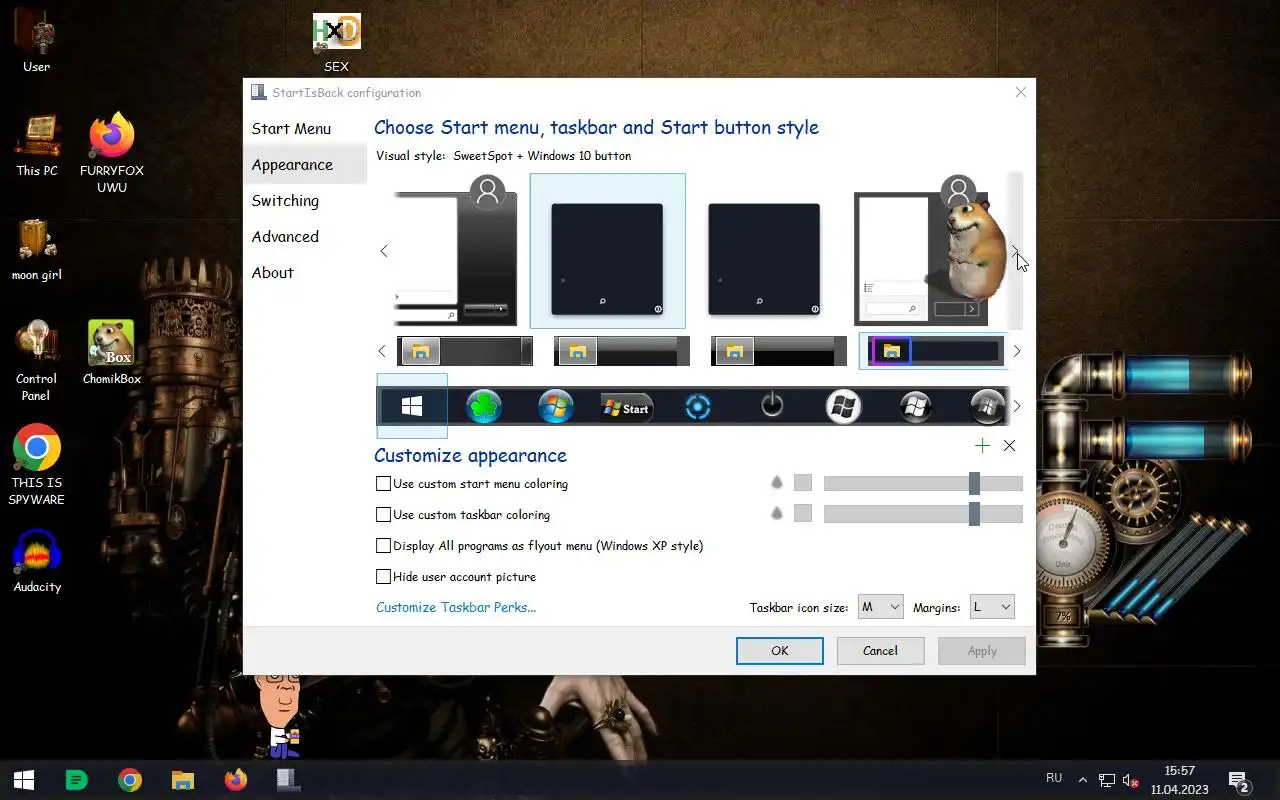The height and width of the screenshot is (800, 1280).
Task: Show next start menu styles arrow
Action: pyautogui.click(x=1015, y=251)
